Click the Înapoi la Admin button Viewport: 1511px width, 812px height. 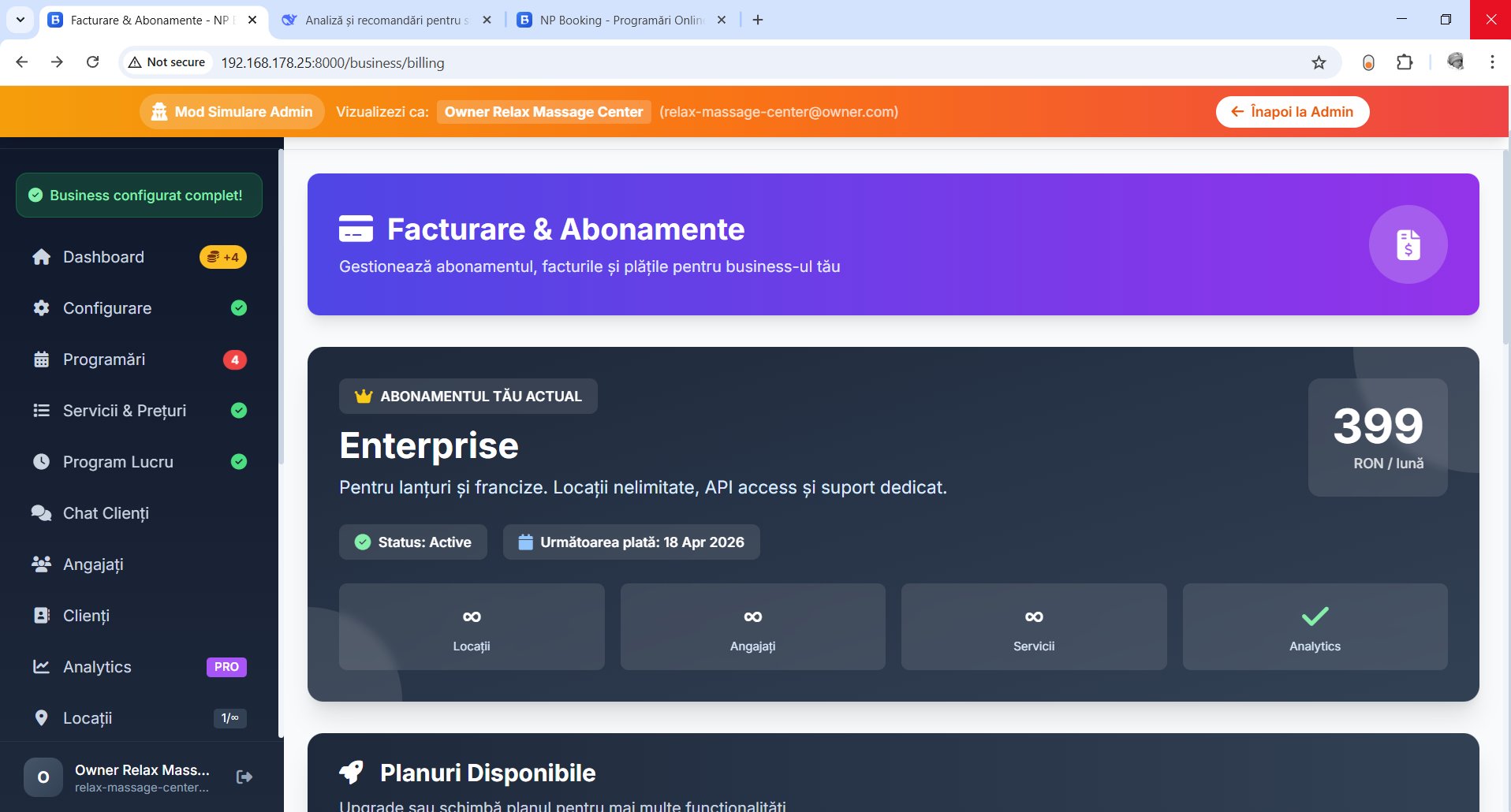point(1292,112)
